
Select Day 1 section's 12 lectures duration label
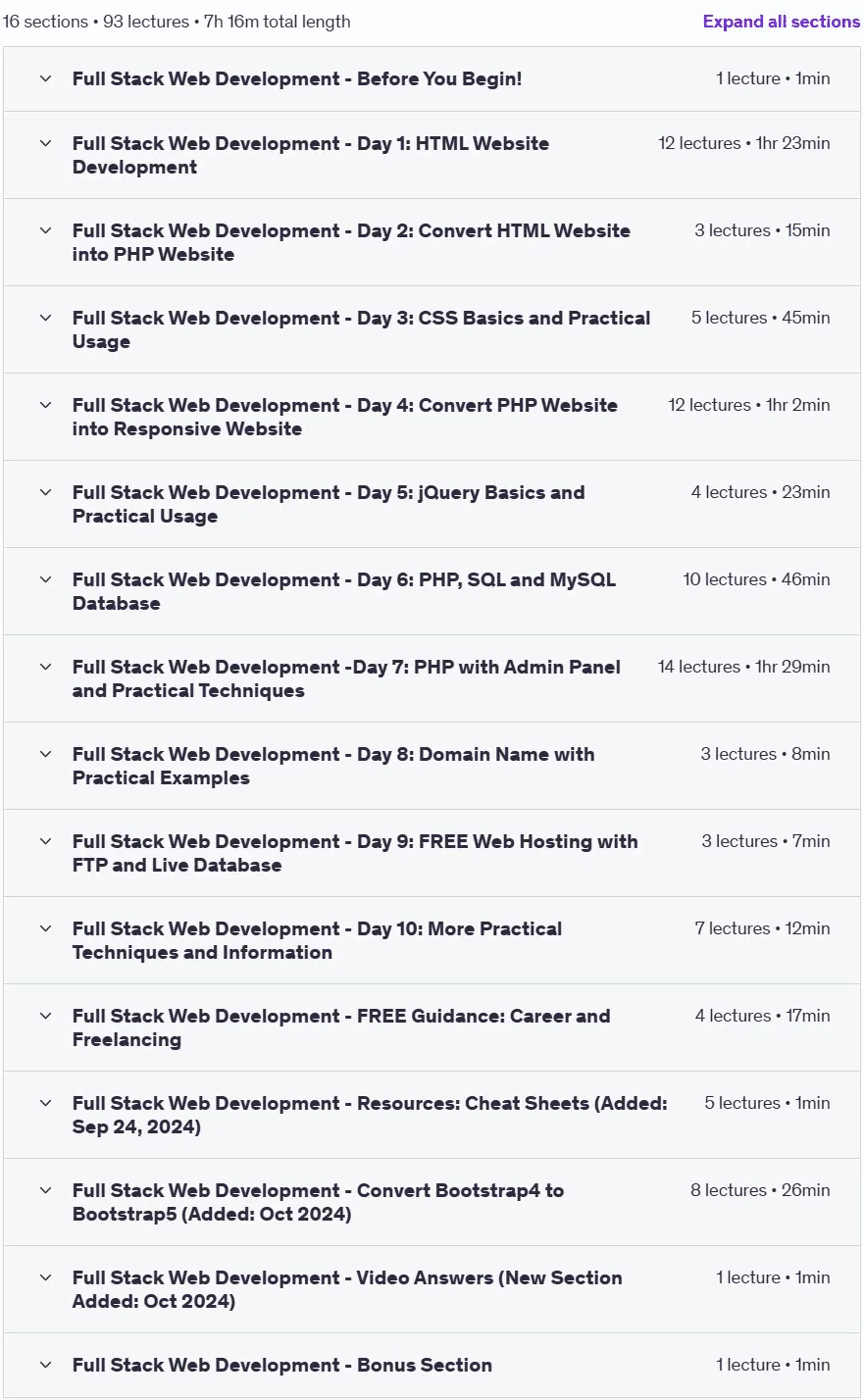coord(743,143)
